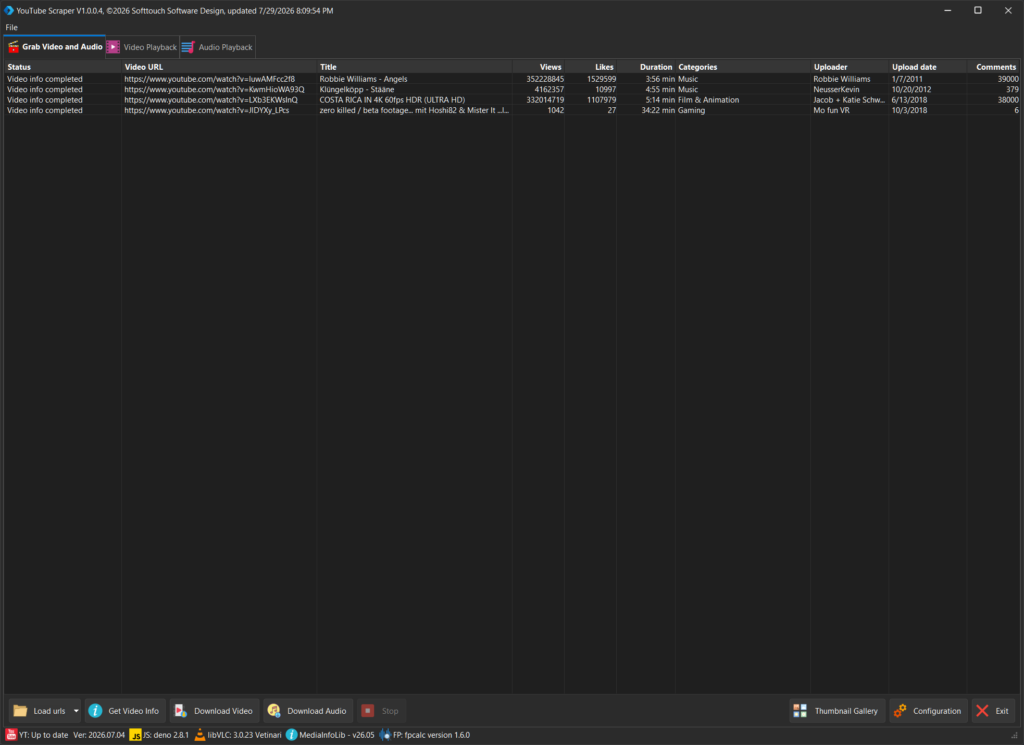Click Download Audio button label
This screenshot has width=1024, height=745.
317,711
